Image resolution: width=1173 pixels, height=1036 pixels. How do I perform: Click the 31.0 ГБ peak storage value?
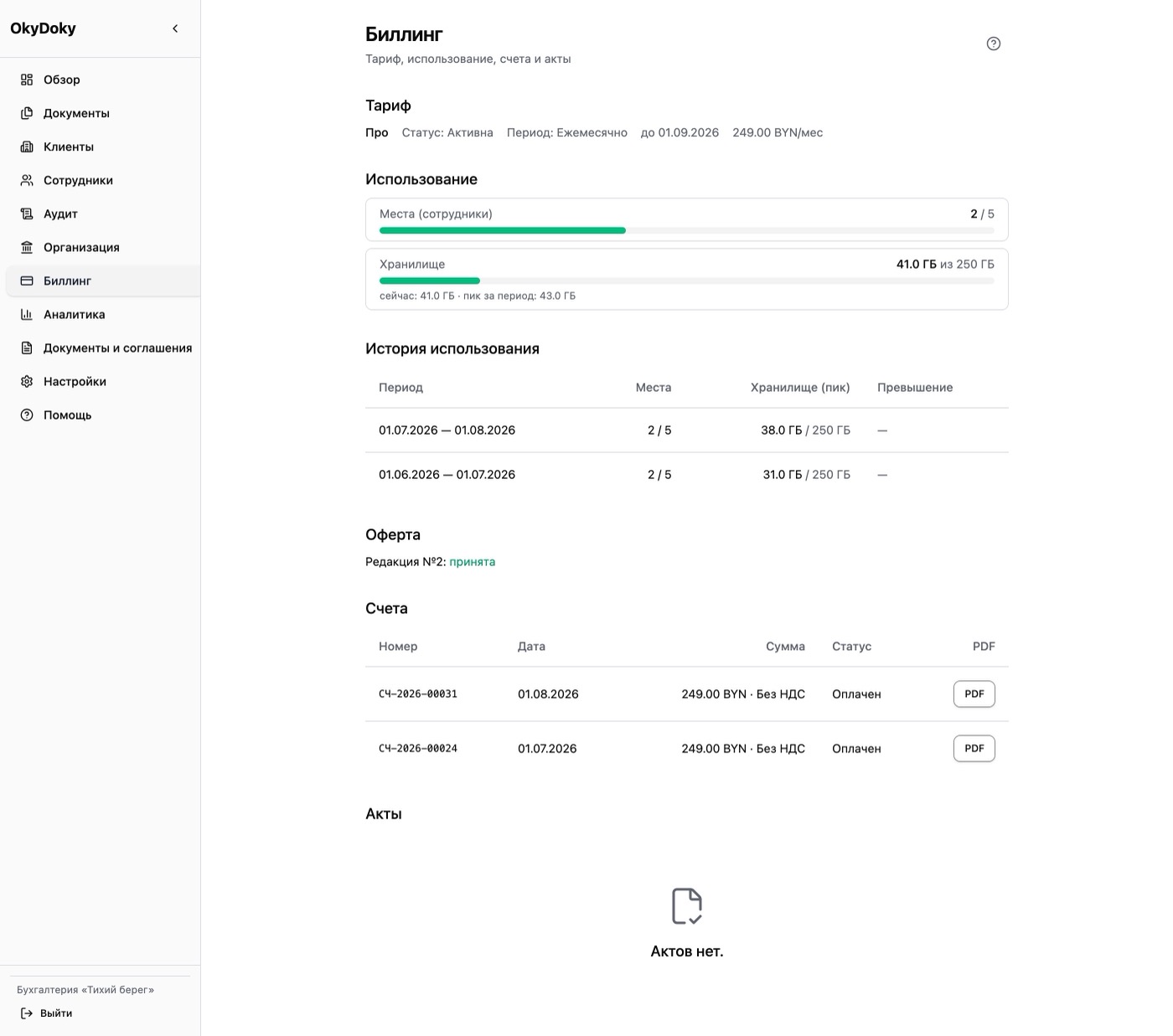[783, 475]
